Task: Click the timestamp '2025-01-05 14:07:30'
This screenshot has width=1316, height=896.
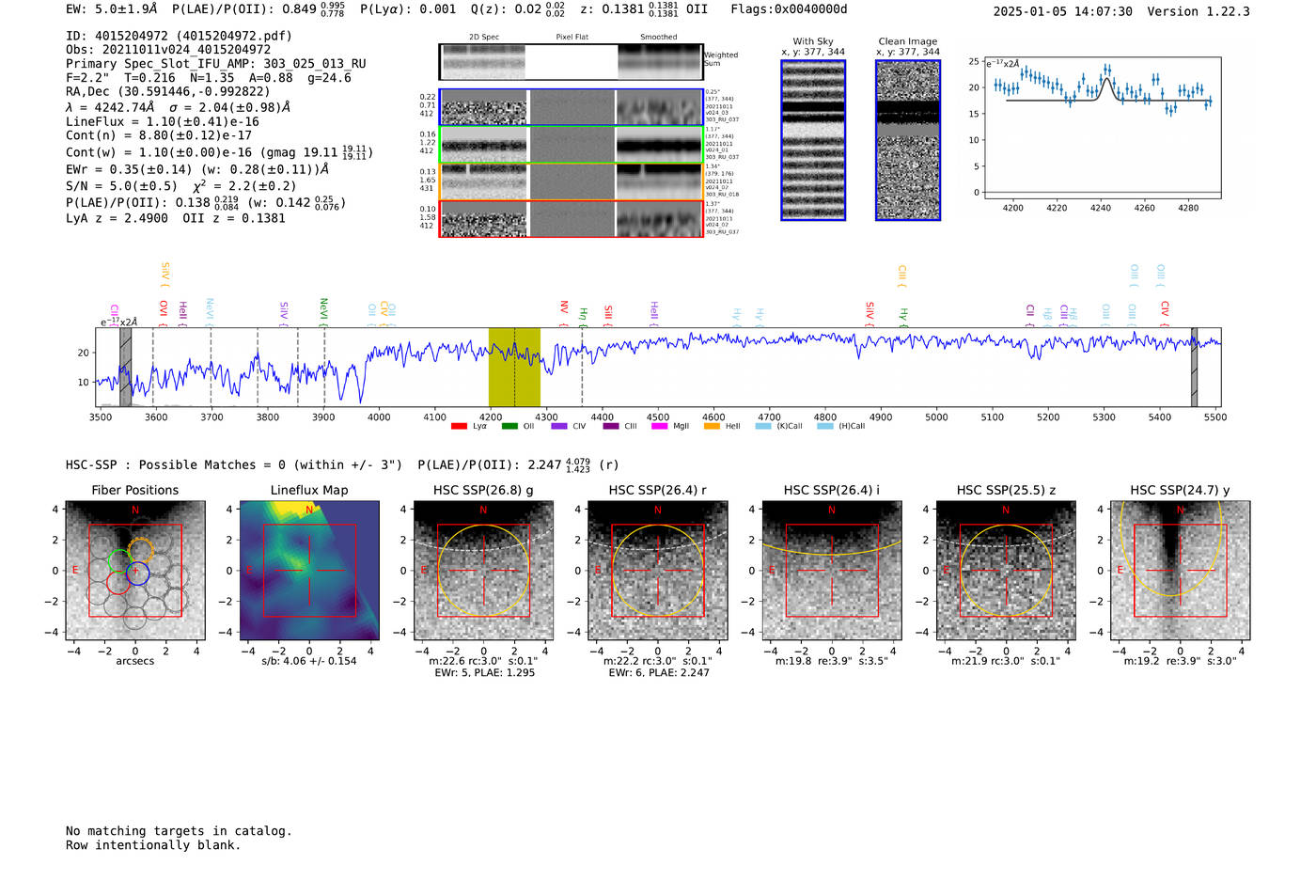Action: [x=1062, y=11]
